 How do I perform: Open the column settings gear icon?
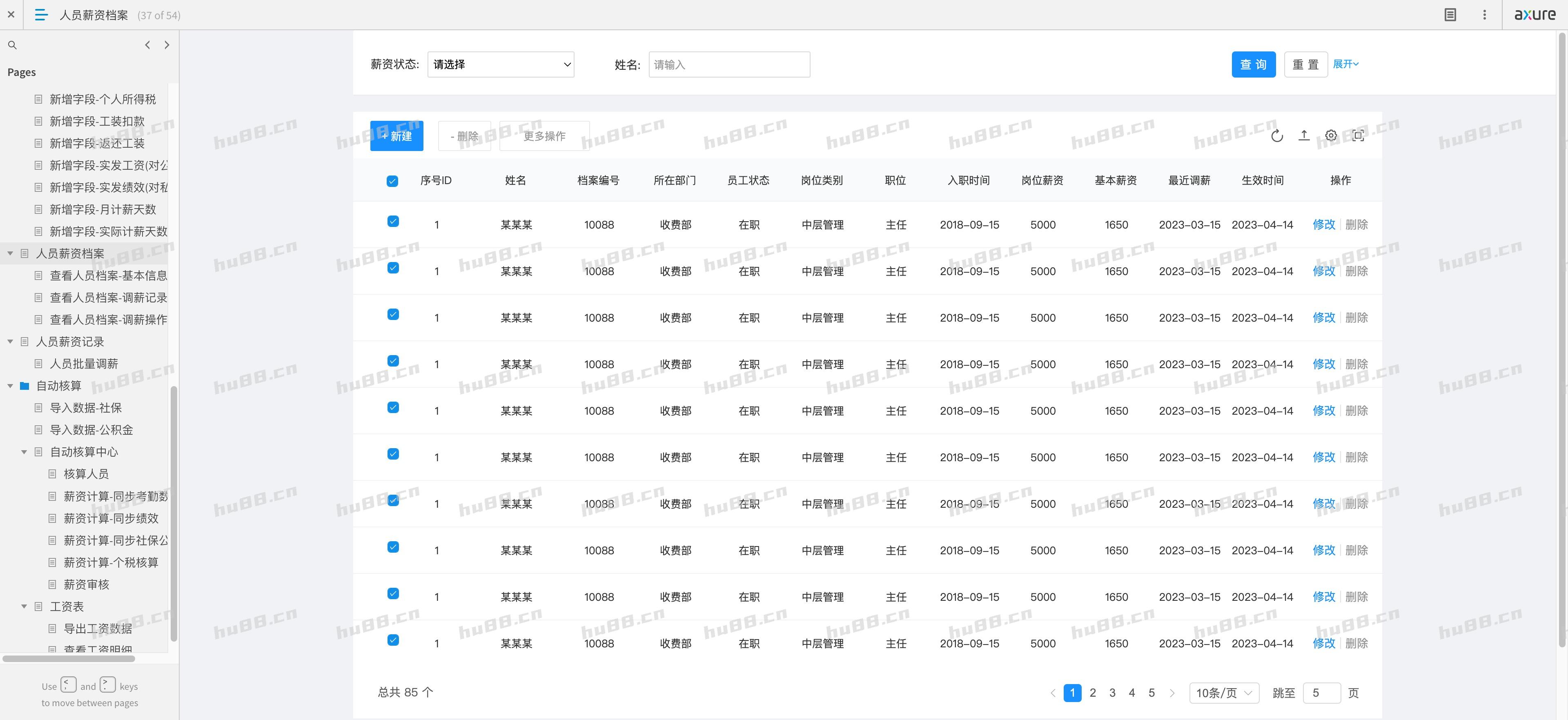pos(1331,136)
